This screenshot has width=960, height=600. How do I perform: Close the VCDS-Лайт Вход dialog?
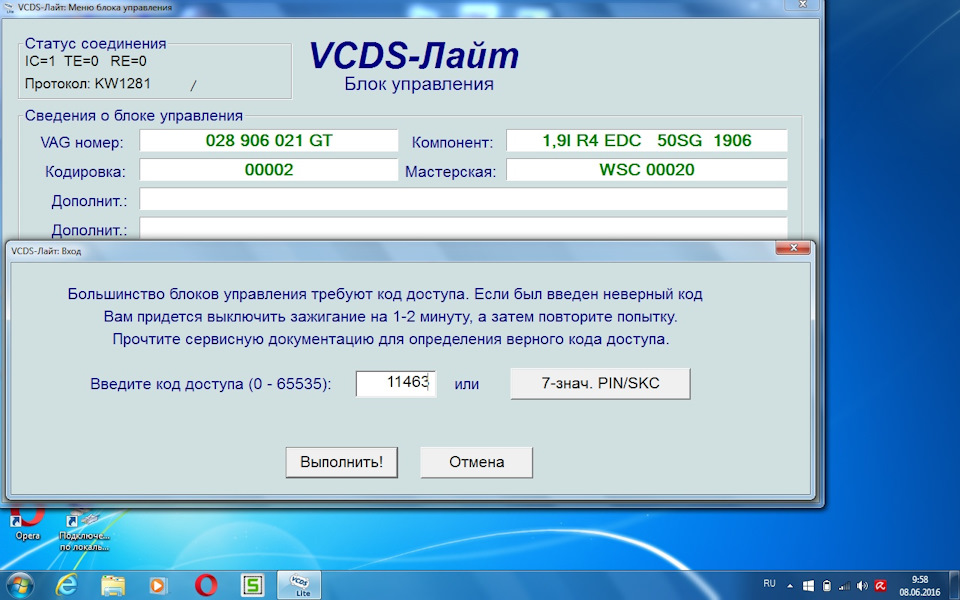(793, 248)
